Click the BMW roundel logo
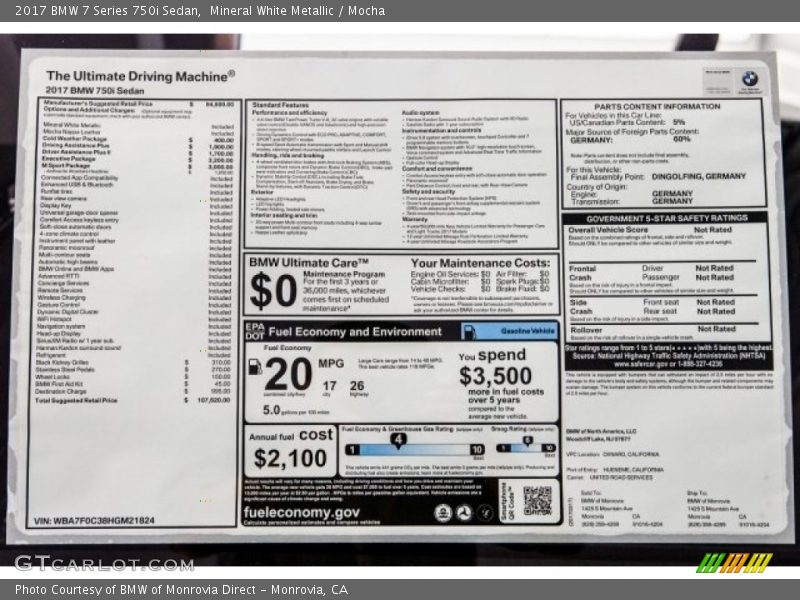This screenshot has height=600, width=800. point(749,79)
